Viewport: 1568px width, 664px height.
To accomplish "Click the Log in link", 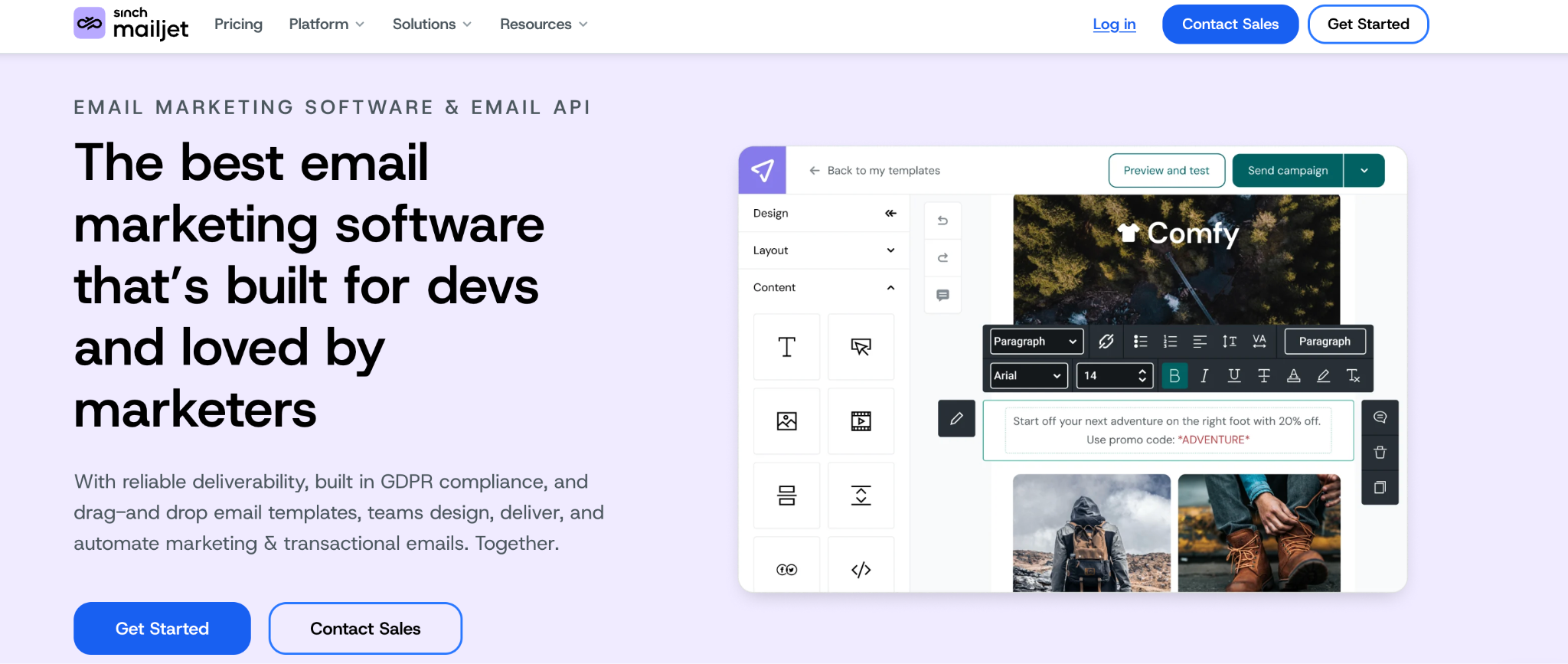I will pyautogui.click(x=1114, y=25).
